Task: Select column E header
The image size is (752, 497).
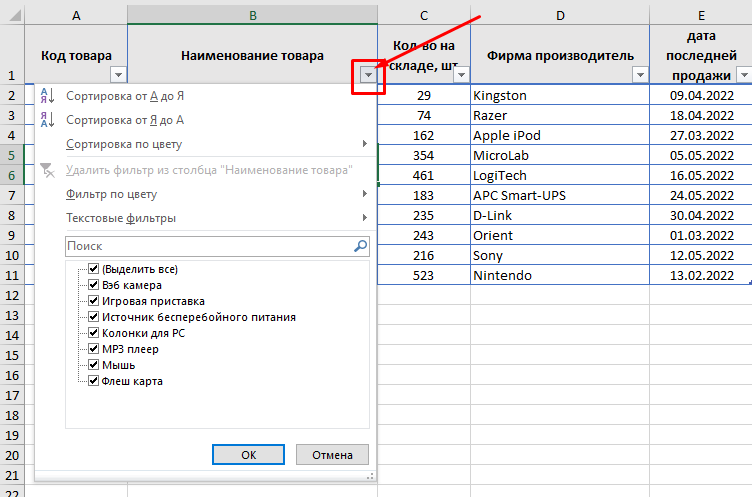Action: click(701, 16)
